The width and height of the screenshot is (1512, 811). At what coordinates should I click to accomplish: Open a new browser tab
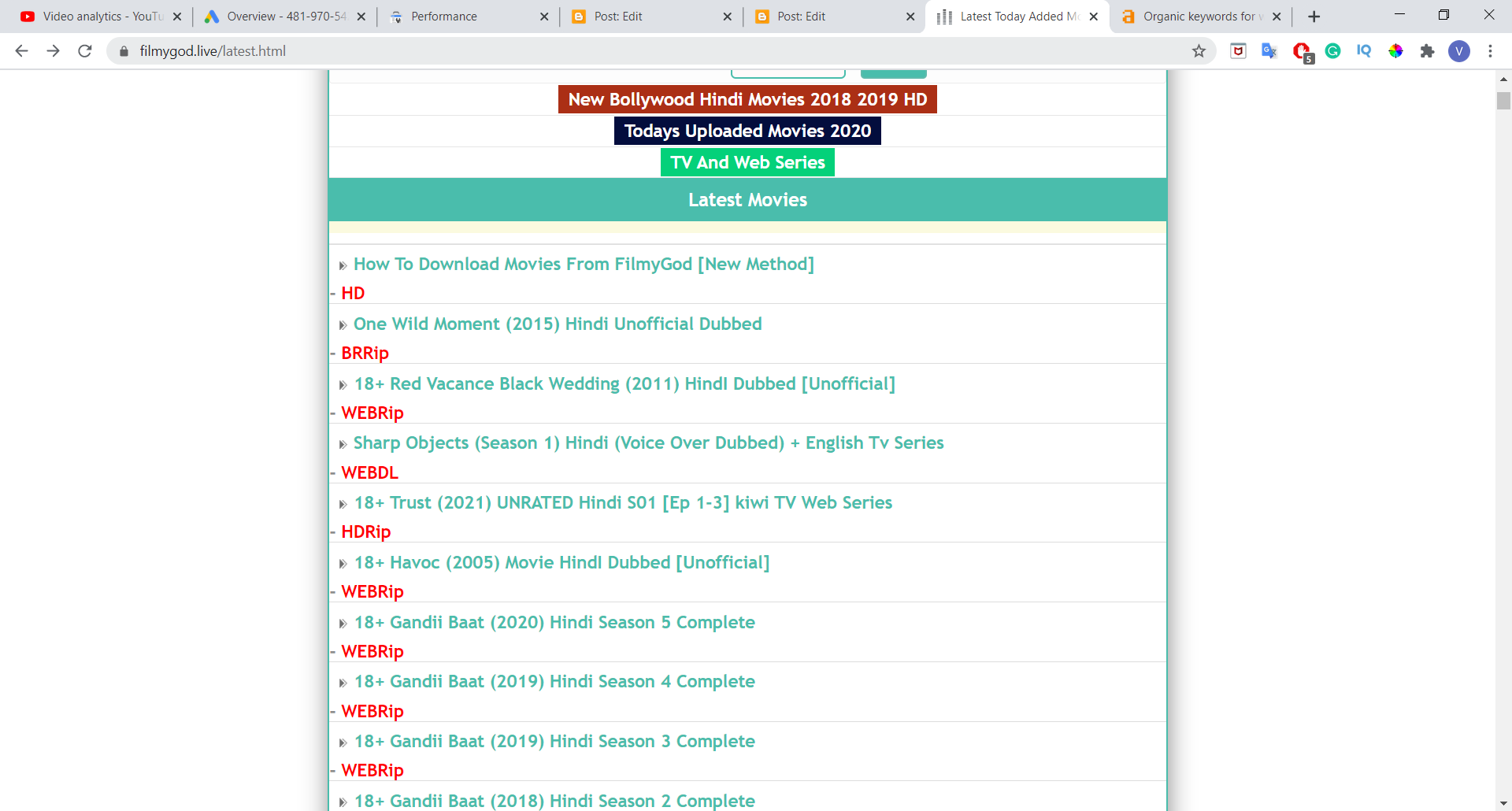1314,17
